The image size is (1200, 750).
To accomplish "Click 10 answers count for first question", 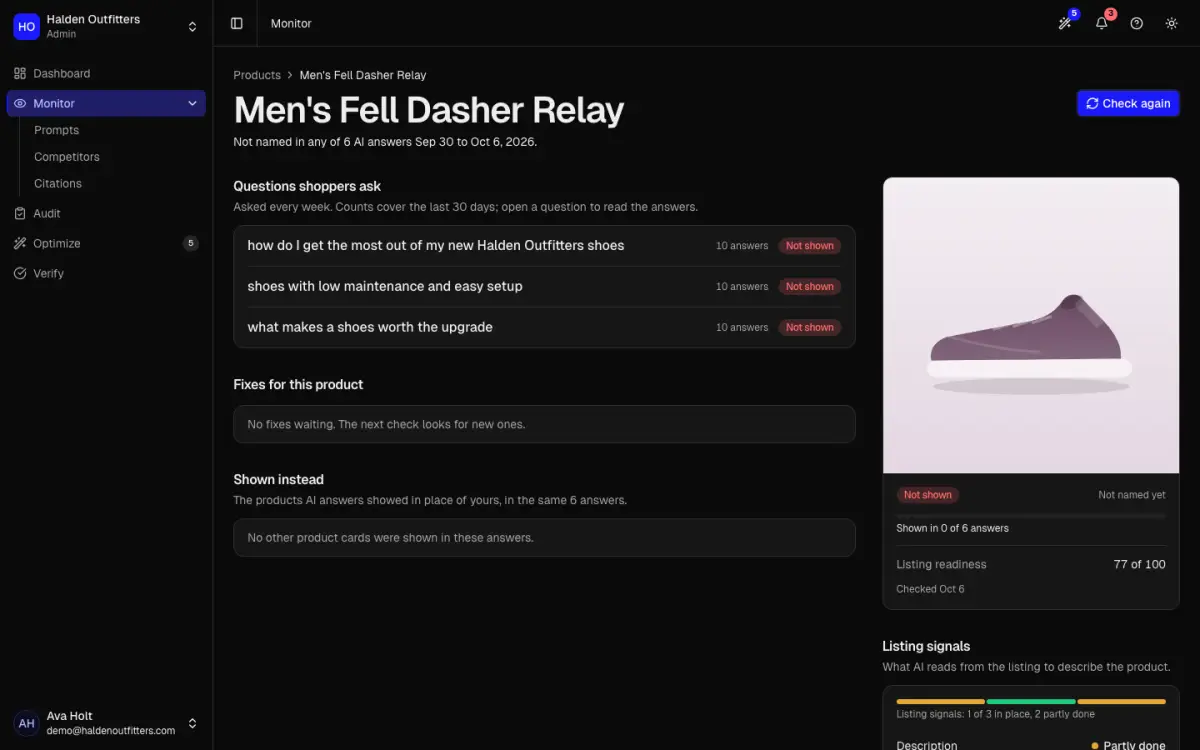I will coord(742,246).
